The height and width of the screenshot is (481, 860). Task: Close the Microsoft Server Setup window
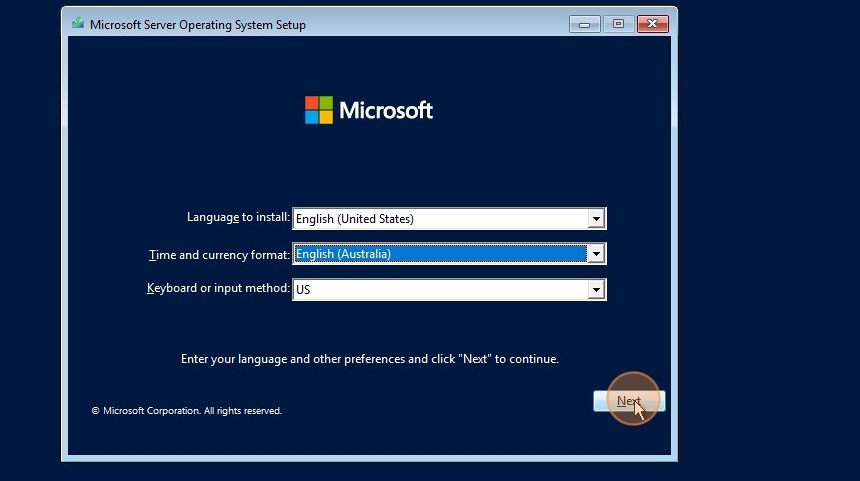click(652, 24)
